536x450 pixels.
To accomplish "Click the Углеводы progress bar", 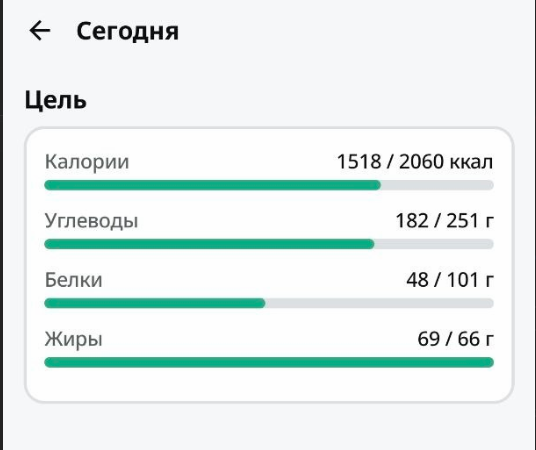I will pyautogui.click(x=269, y=244).
